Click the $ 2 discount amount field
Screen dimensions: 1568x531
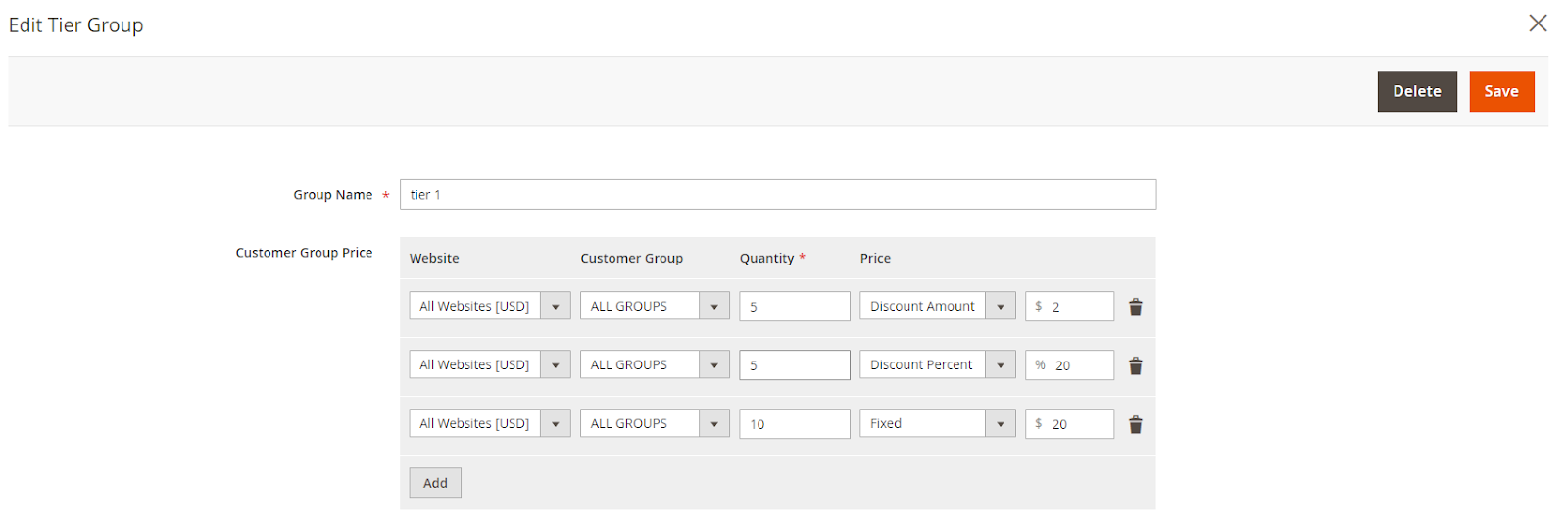(1078, 306)
